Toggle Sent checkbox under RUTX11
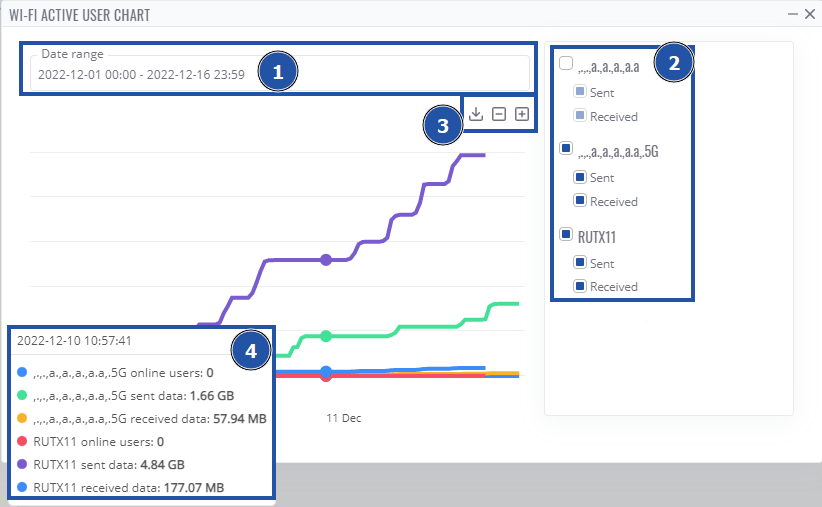 pos(580,263)
